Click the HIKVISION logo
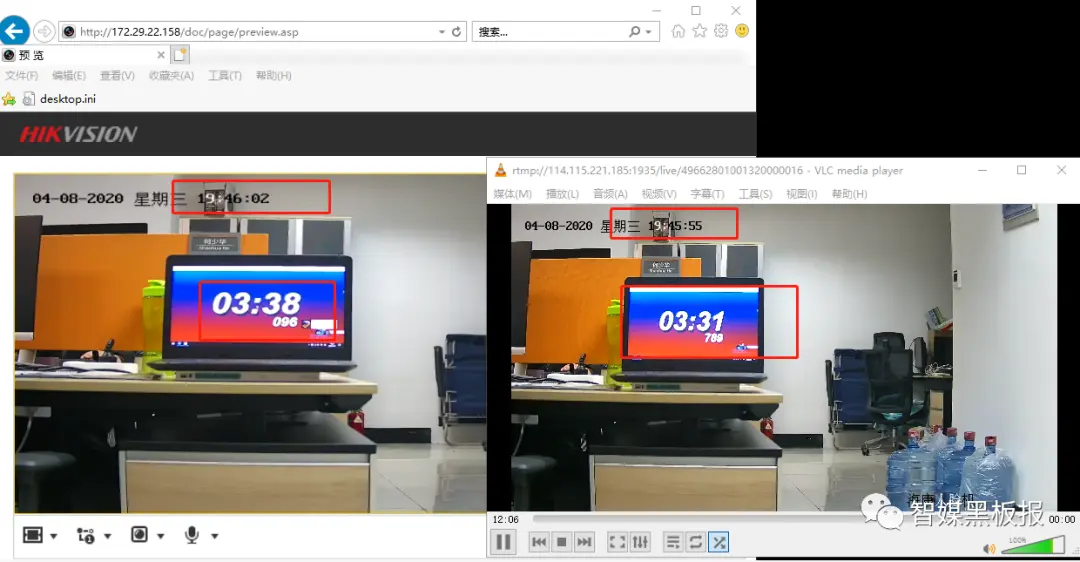 [x=79, y=134]
